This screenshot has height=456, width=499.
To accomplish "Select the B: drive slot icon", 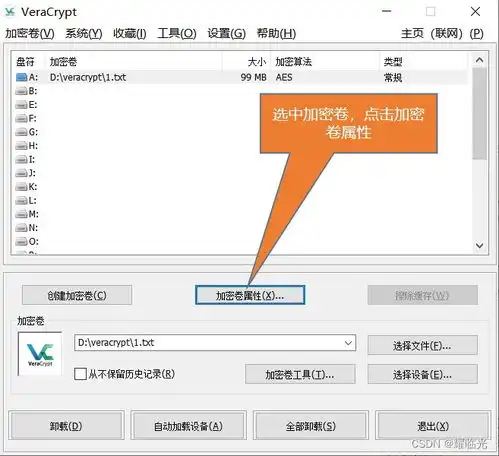I will click(22, 91).
